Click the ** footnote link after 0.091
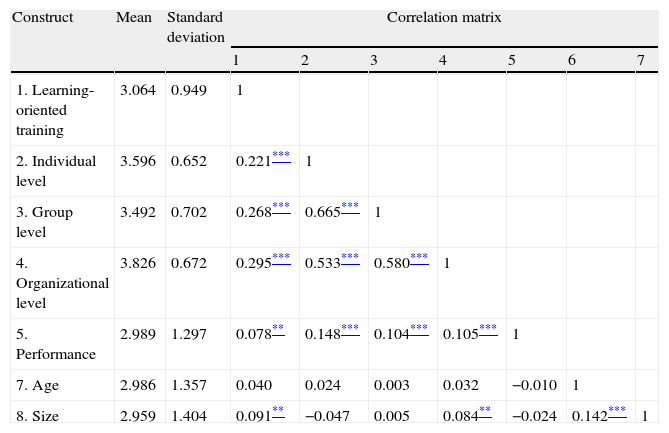 click(278, 410)
